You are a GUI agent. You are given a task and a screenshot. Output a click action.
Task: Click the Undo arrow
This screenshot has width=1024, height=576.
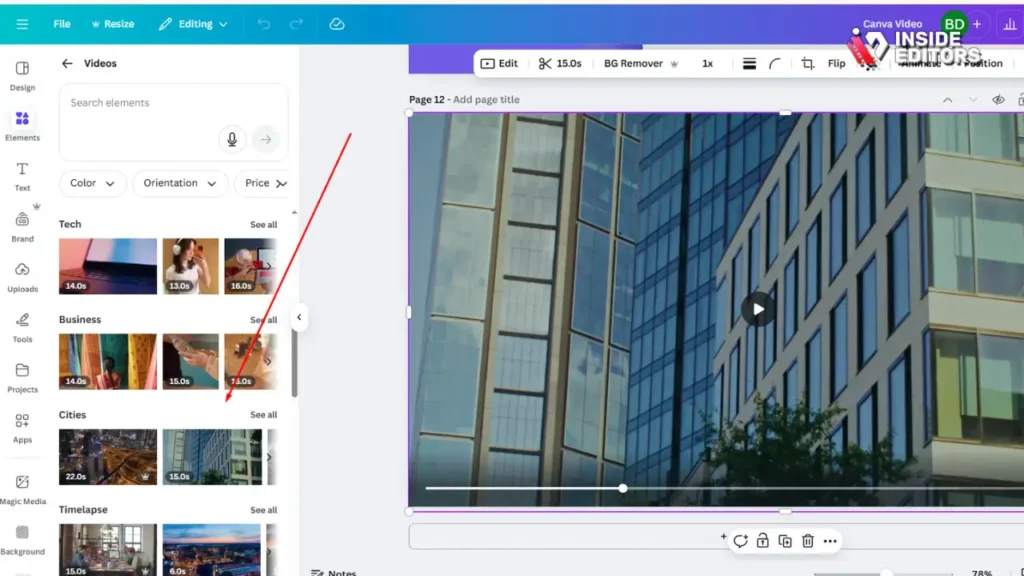[x=263, y=24]
